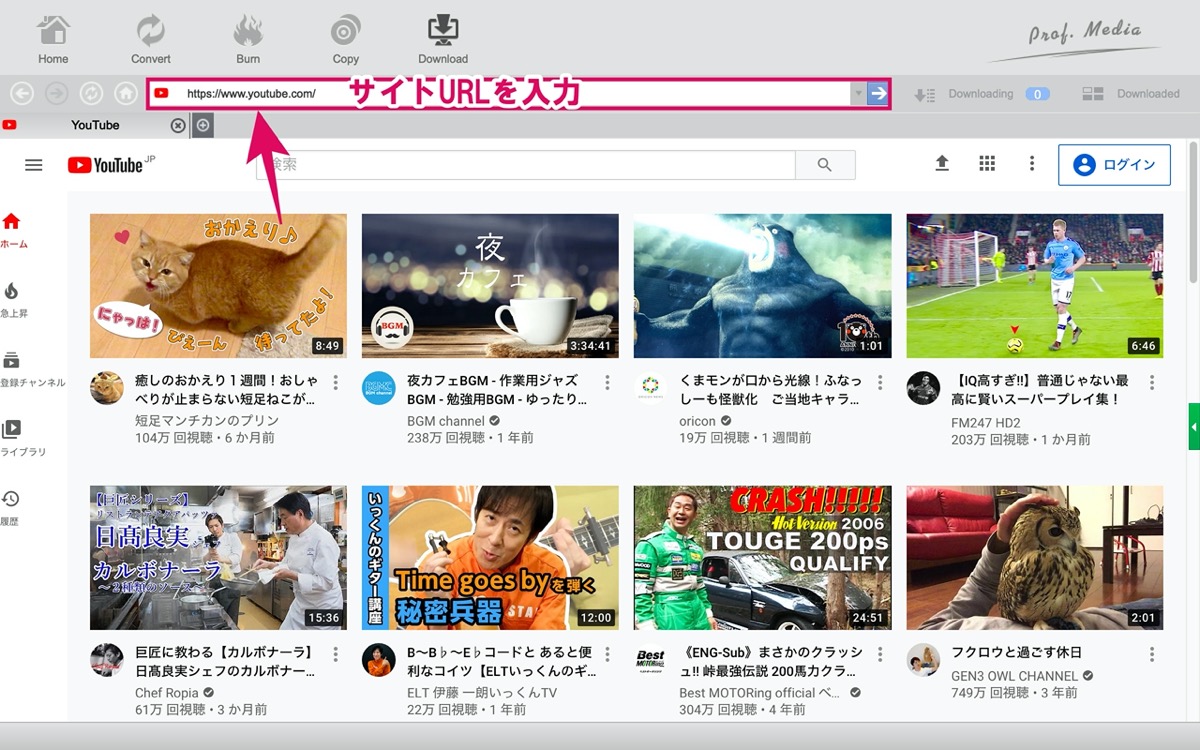1200x750 pixels.
Task: Go forward with browser forward arrow
Action: click(x=57, y=94)
